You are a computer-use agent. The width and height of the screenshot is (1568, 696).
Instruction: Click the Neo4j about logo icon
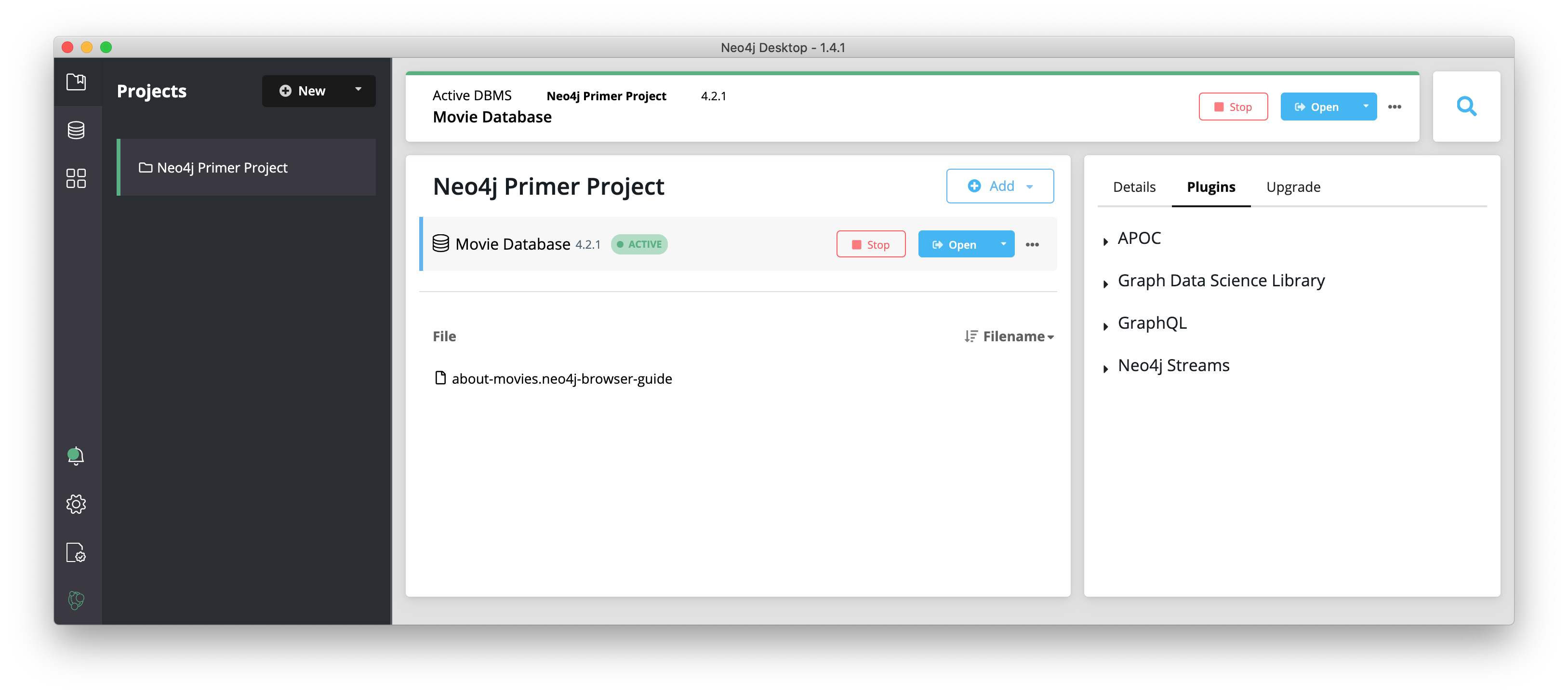[x=76, y=601]
